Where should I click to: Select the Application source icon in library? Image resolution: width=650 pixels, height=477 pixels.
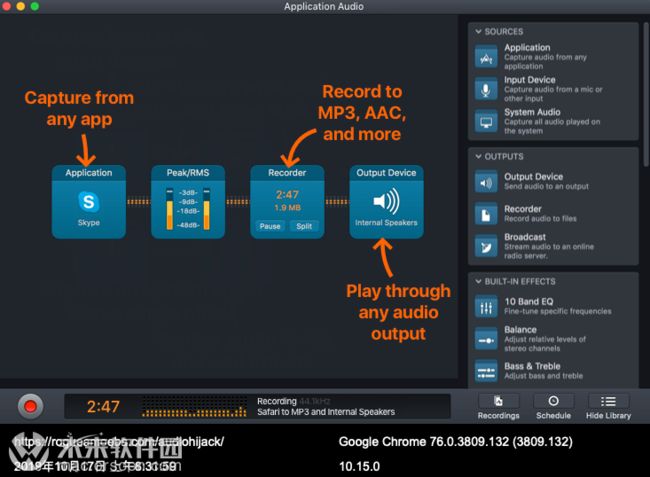pos(486,57)
